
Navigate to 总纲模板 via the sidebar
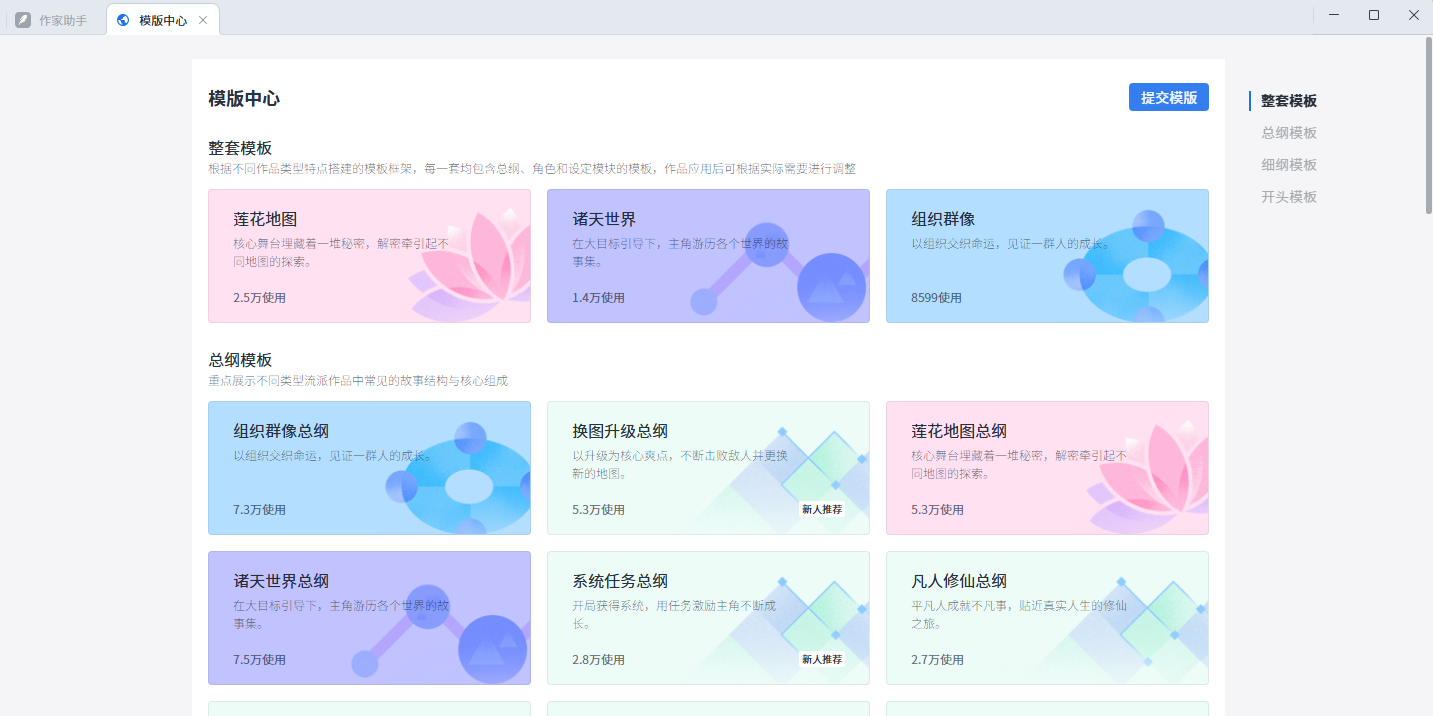coord(1288,132)
